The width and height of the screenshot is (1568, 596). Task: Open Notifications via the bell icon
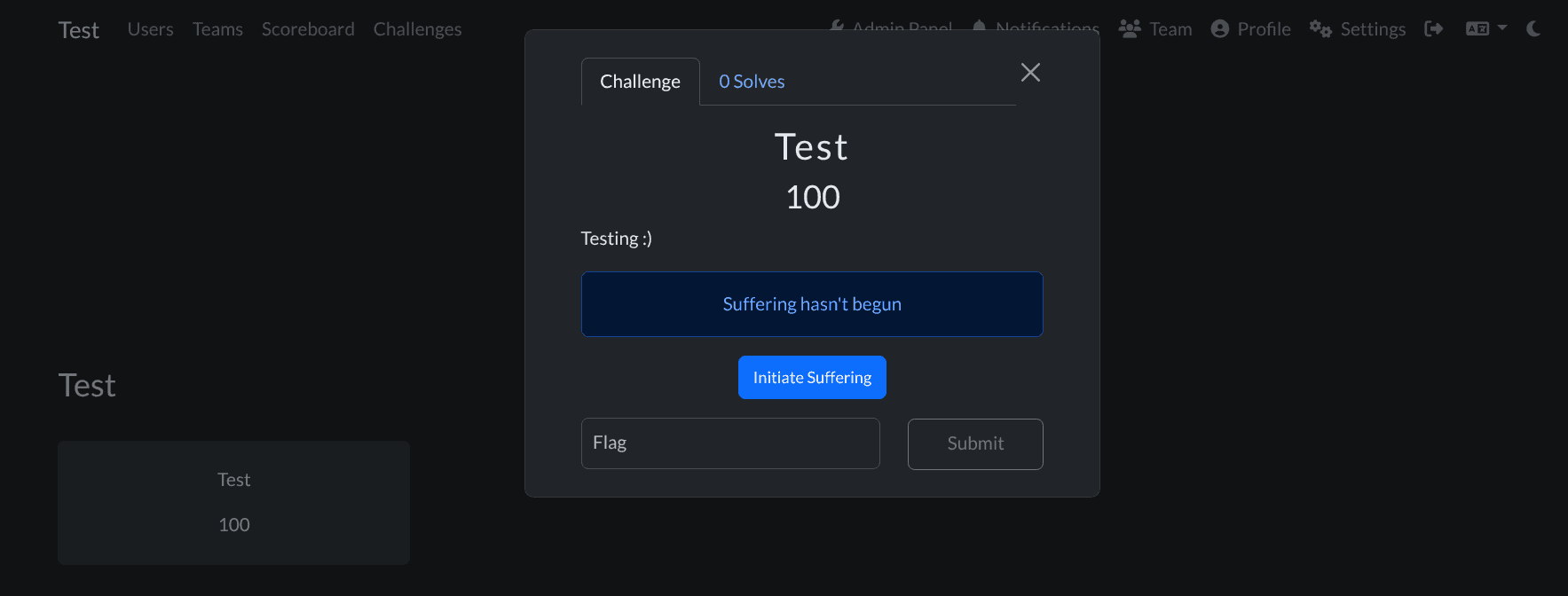(x=979, y=26)
